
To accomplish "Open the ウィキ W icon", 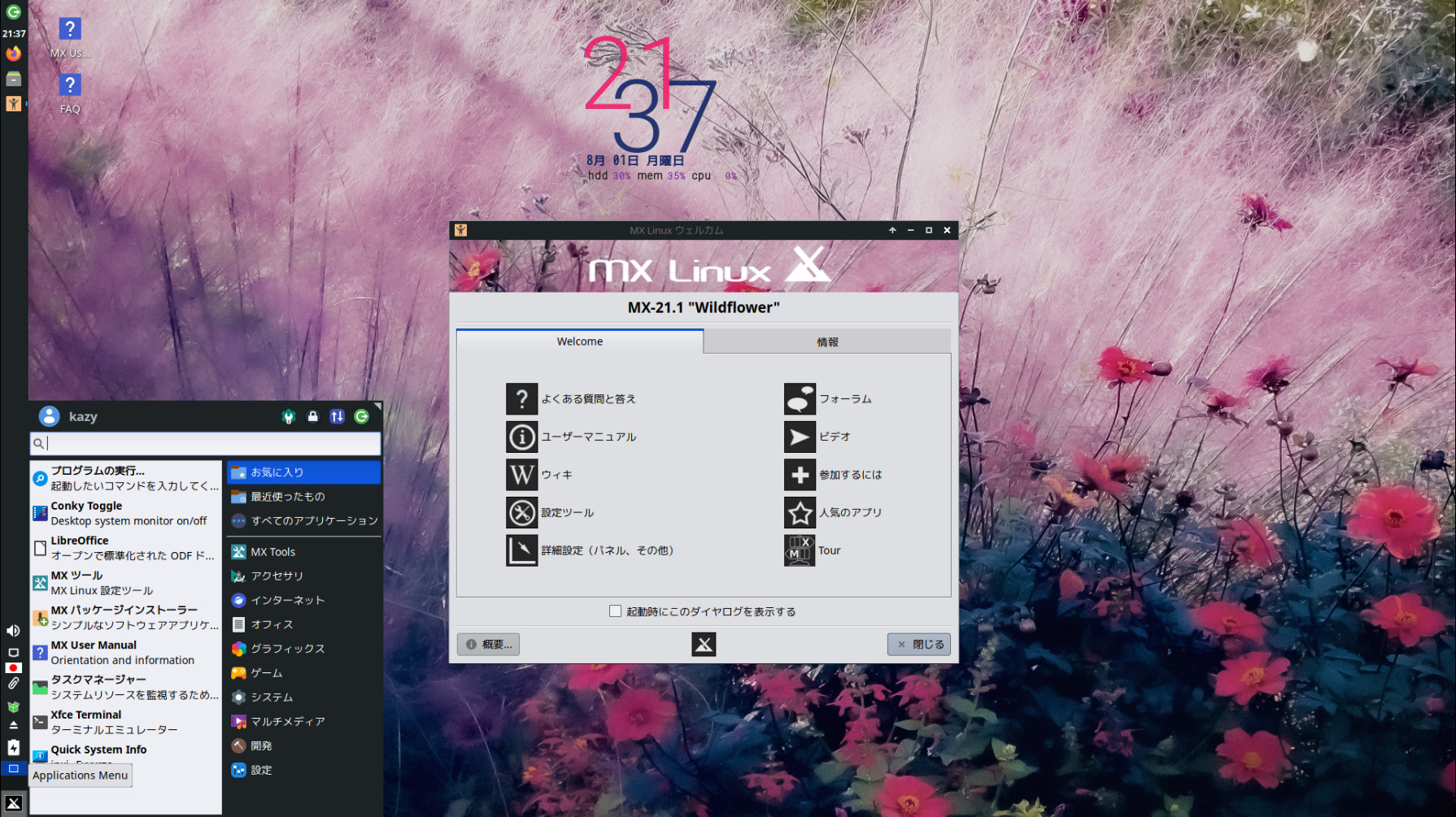I will click(521, 475).
